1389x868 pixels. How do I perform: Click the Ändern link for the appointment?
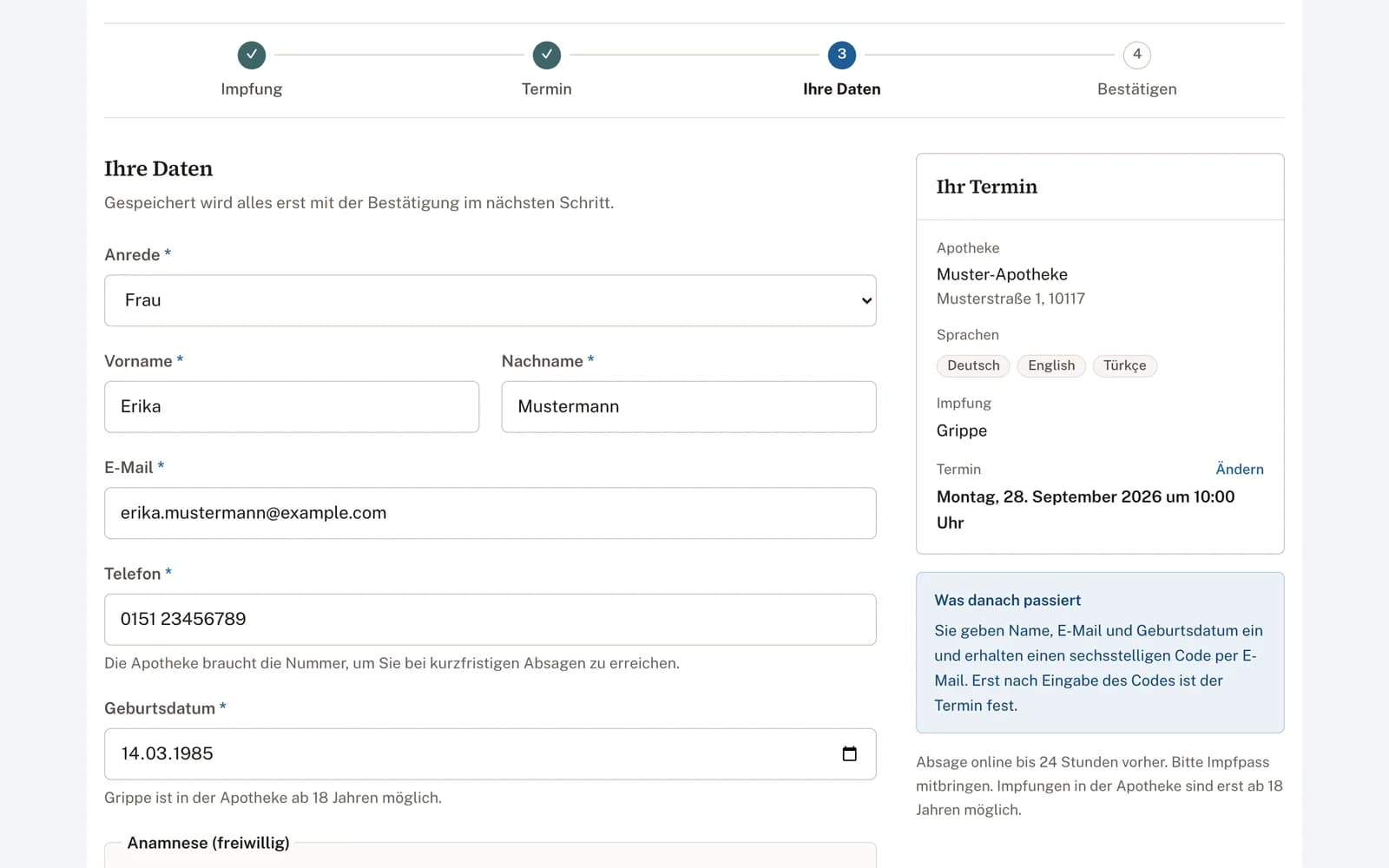[1240, 469]
